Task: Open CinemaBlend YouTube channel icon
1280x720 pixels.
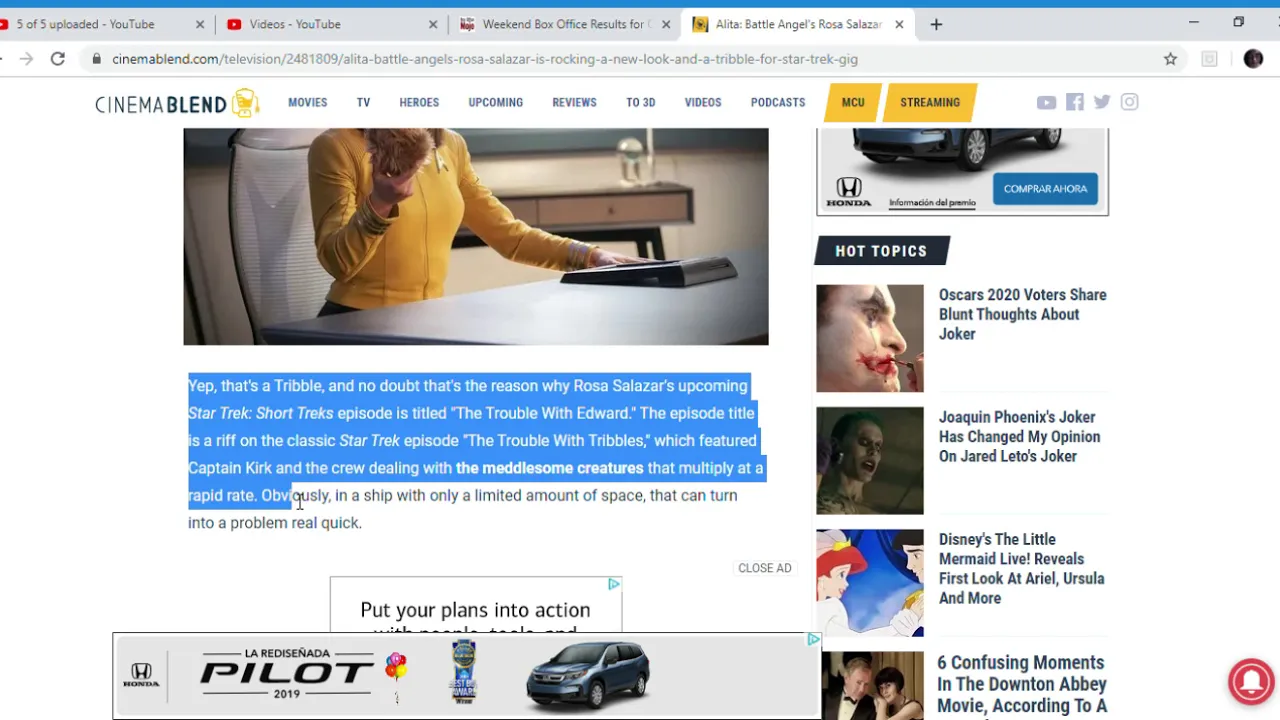Action: coord(1046,102)
